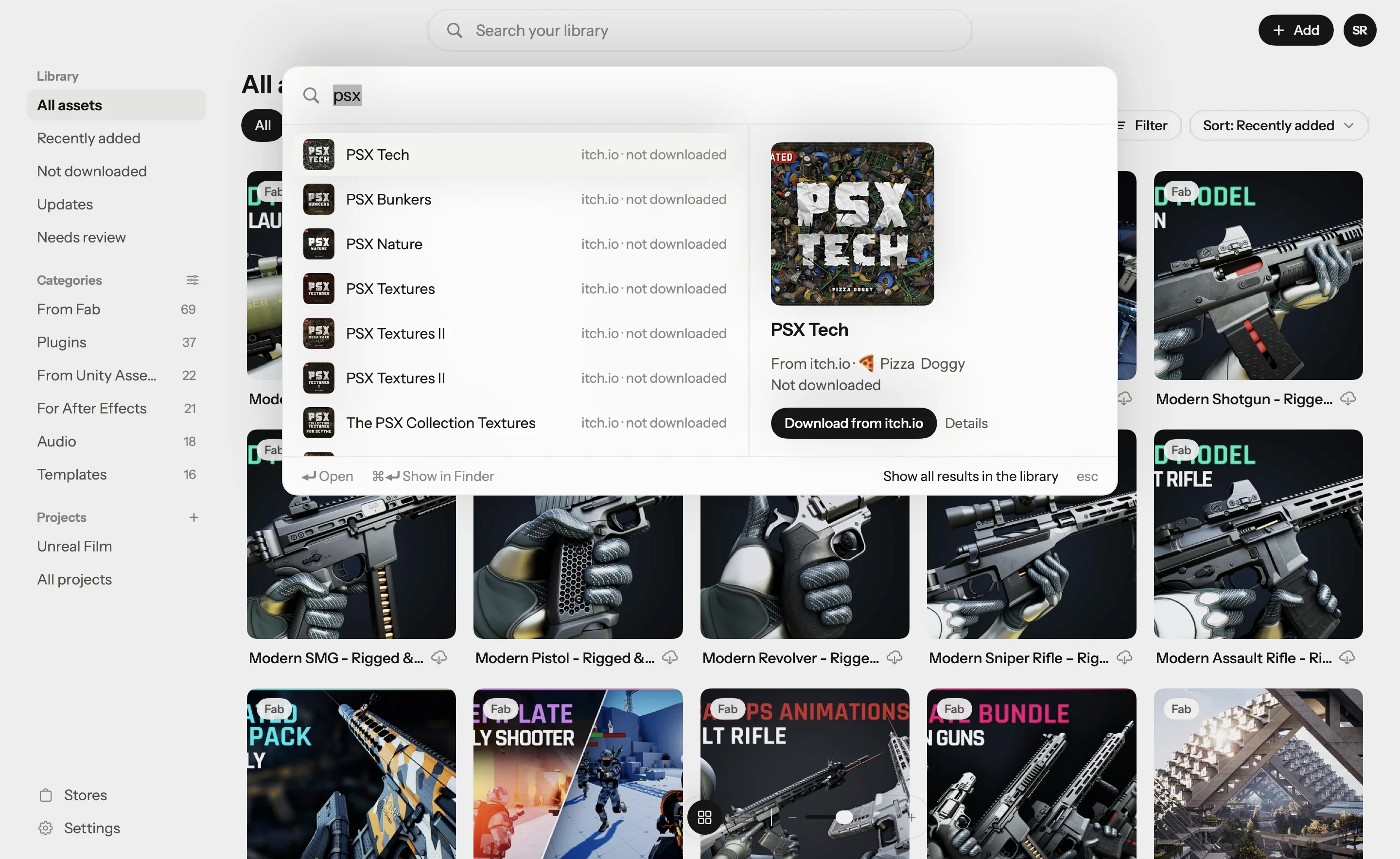Click the chevron on the Sort dropdown
This screenshot has height=859, width=1400.
1349,125
